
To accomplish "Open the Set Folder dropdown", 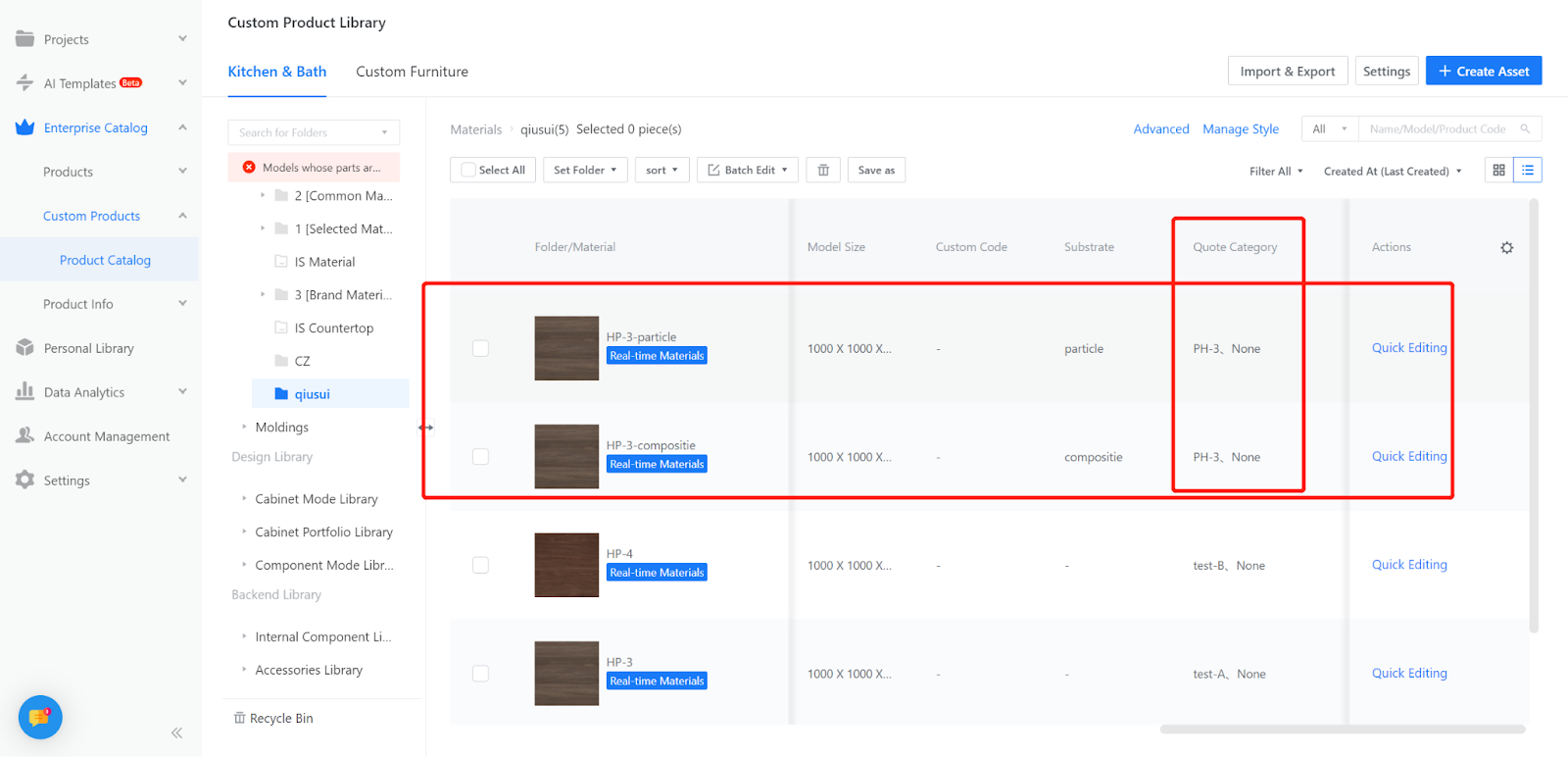I will 585,171.
